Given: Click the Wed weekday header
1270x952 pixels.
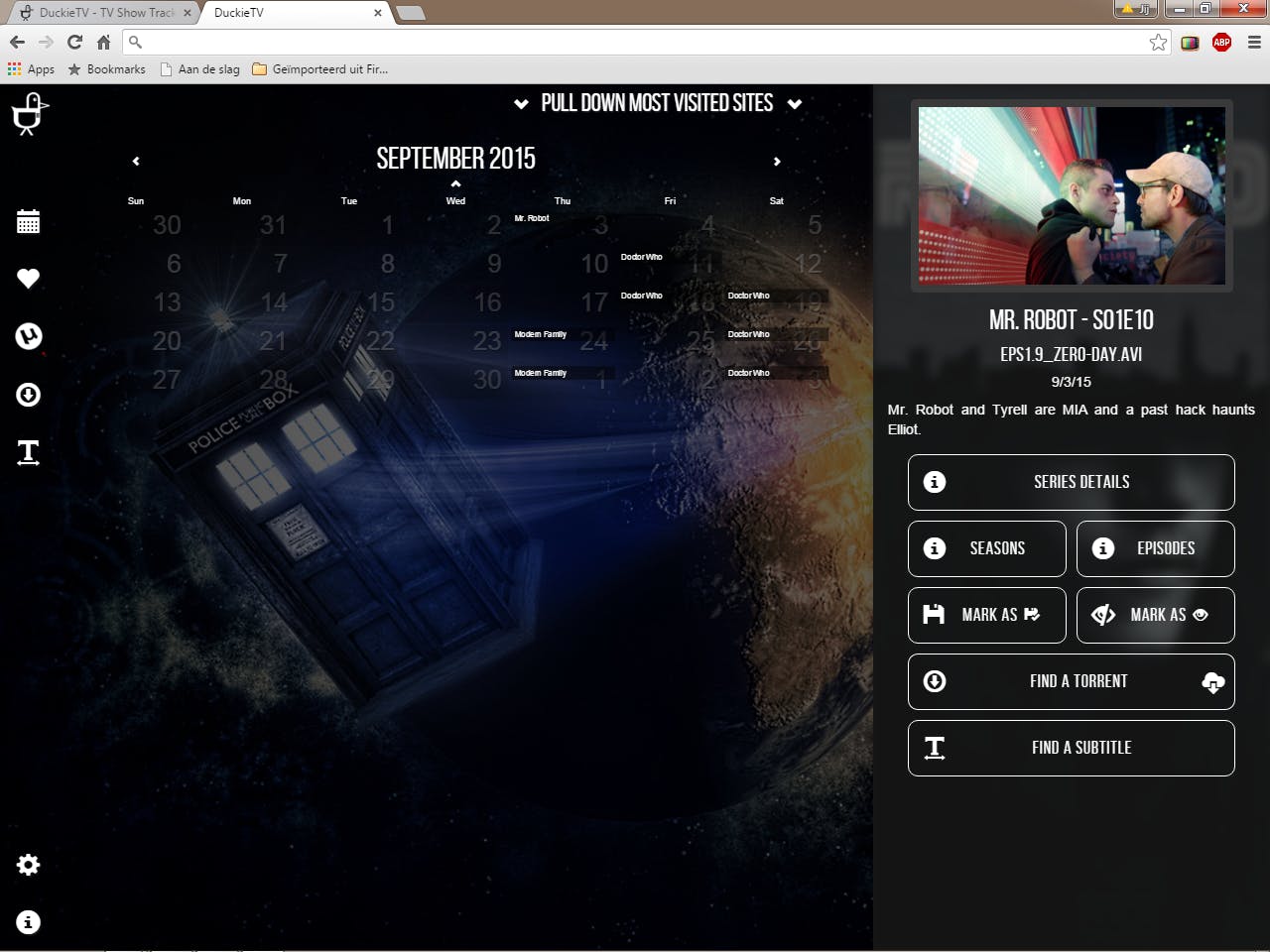Looking at the screenshot, I should coord(455,201).
